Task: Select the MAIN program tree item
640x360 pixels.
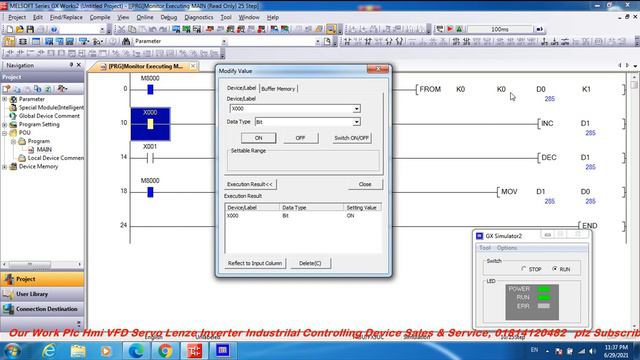Action: click(x=44, y=150)
